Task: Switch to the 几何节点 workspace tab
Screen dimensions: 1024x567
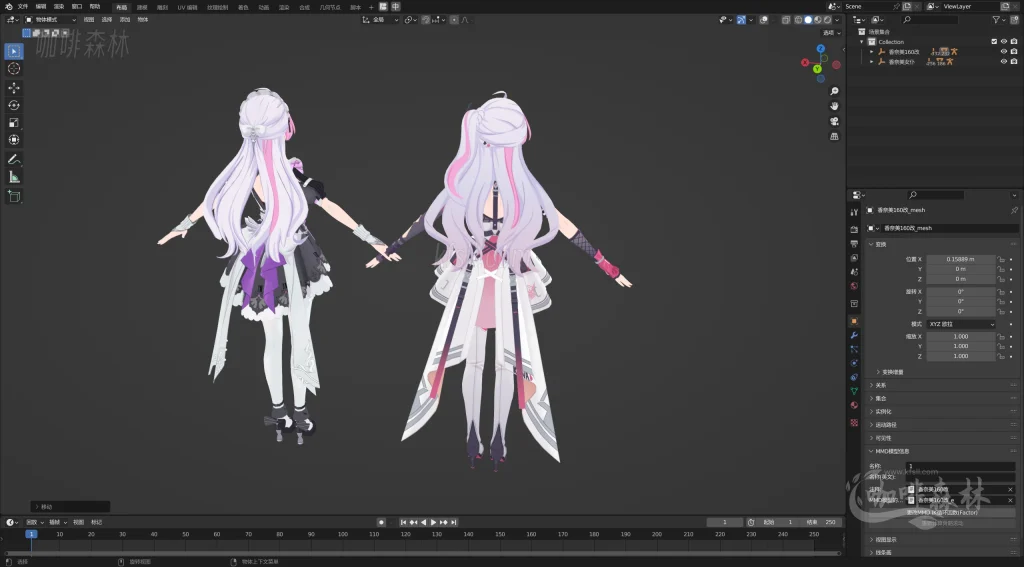Action: [330, 7]
